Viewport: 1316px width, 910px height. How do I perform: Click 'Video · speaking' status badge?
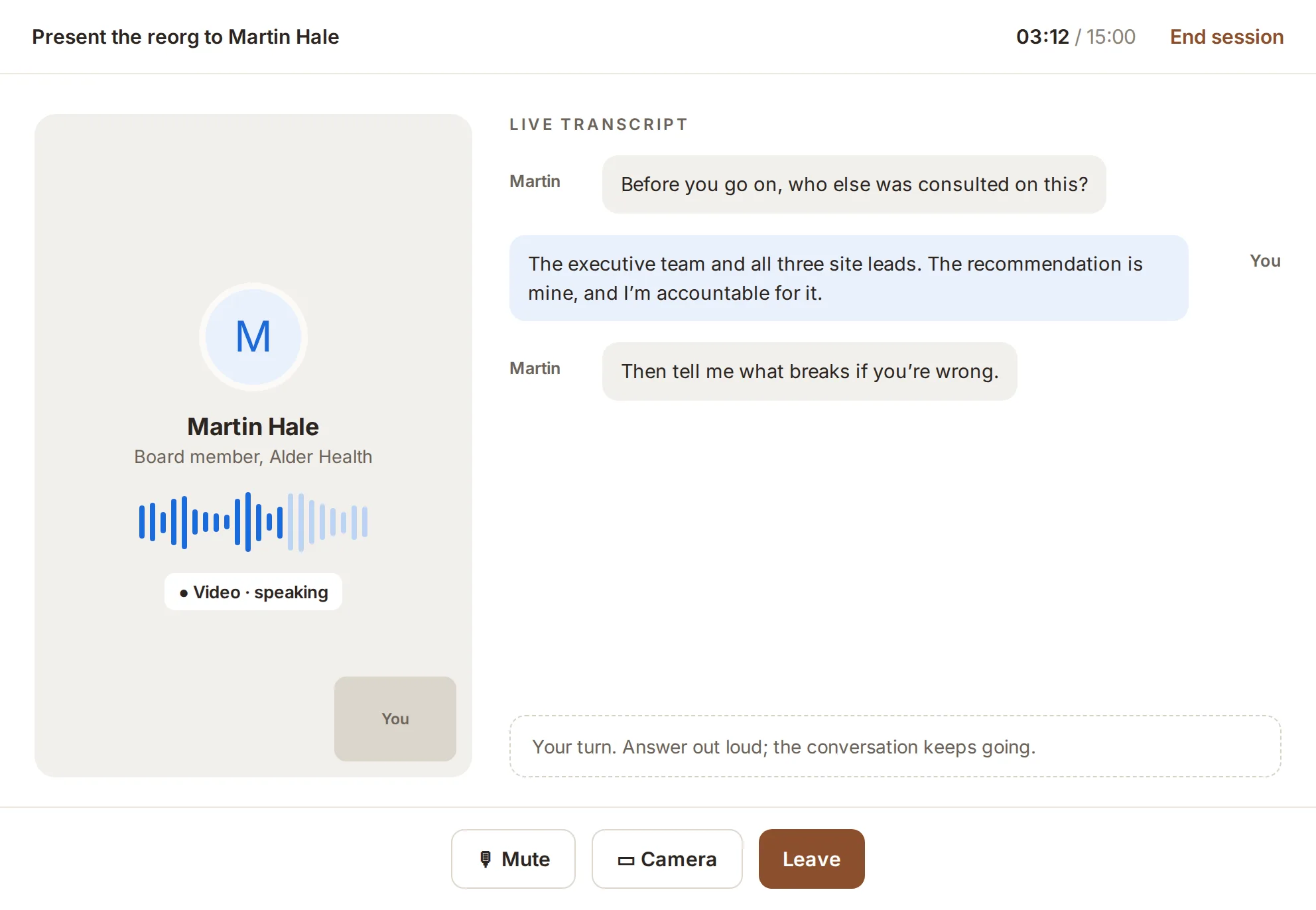253,592
